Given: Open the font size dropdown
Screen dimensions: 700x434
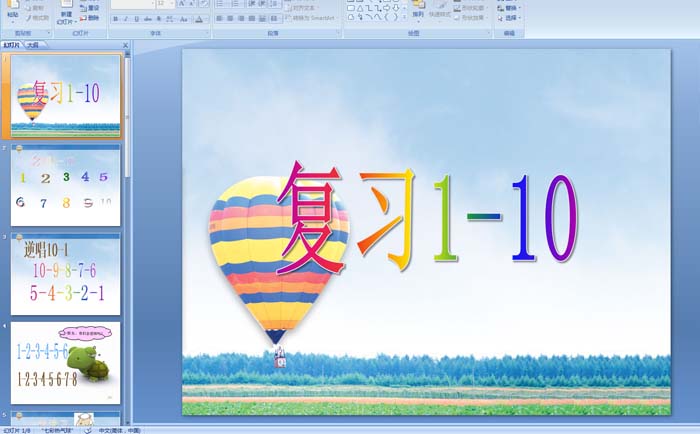Looking at the screenshot, I should 176,4.
